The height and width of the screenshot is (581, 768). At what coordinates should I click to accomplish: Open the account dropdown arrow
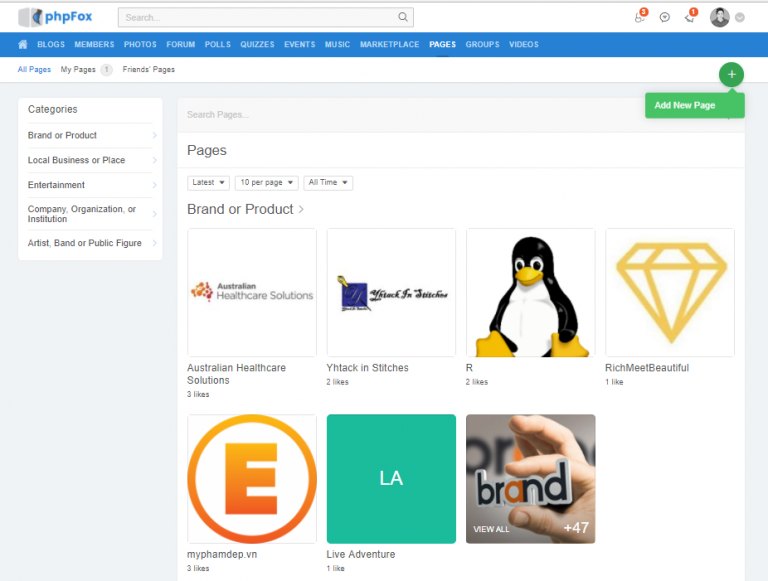(x=740, y=18)
